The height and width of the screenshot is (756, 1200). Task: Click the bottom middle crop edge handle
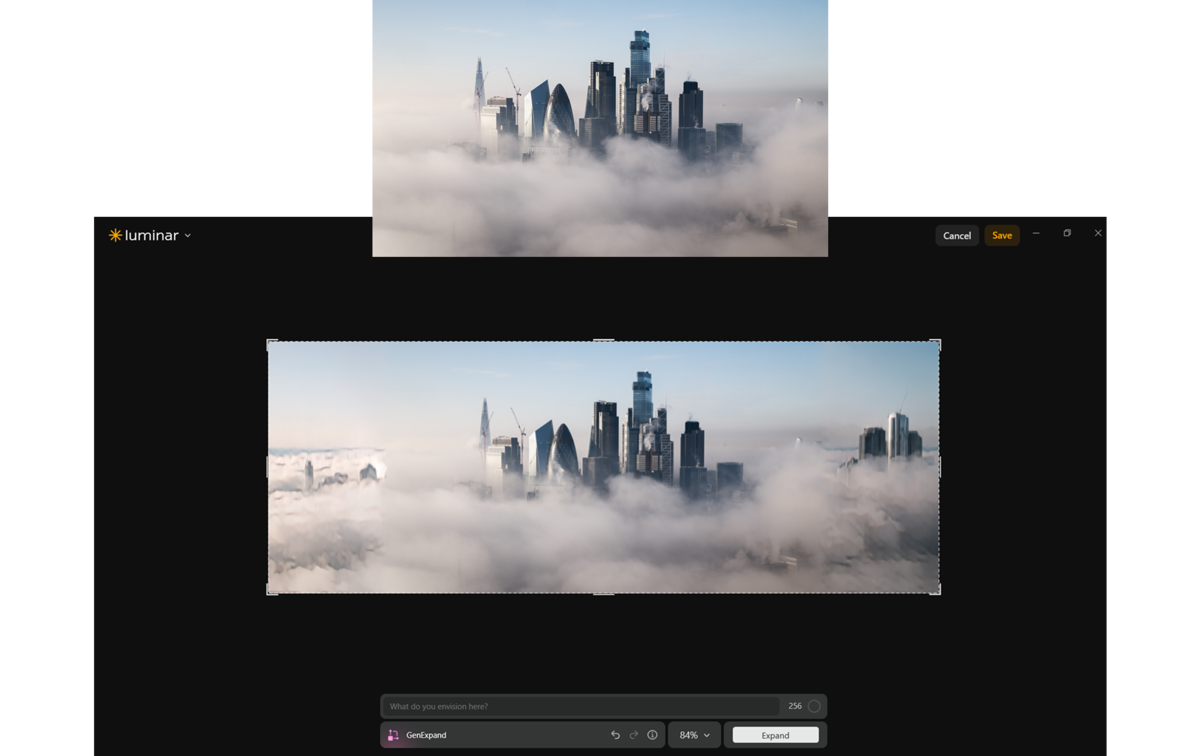(x=603, y=593)
